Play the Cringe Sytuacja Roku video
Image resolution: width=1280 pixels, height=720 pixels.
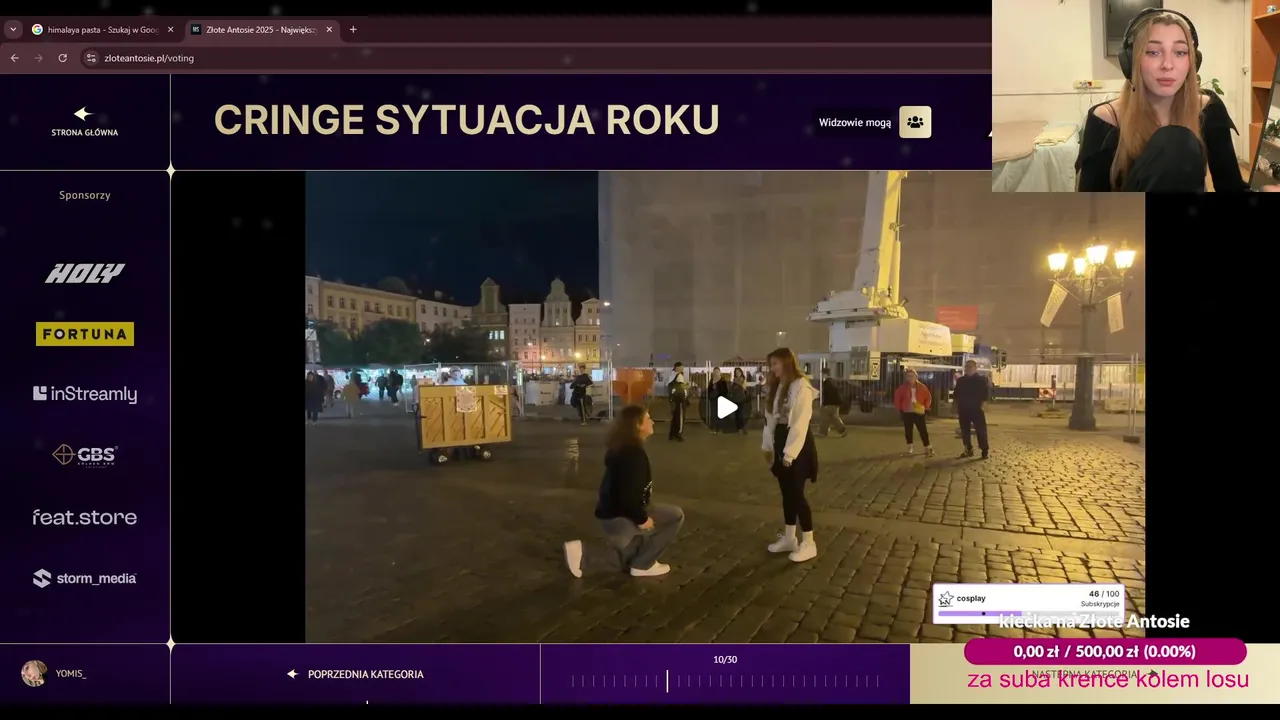click(x=727, y=407)
